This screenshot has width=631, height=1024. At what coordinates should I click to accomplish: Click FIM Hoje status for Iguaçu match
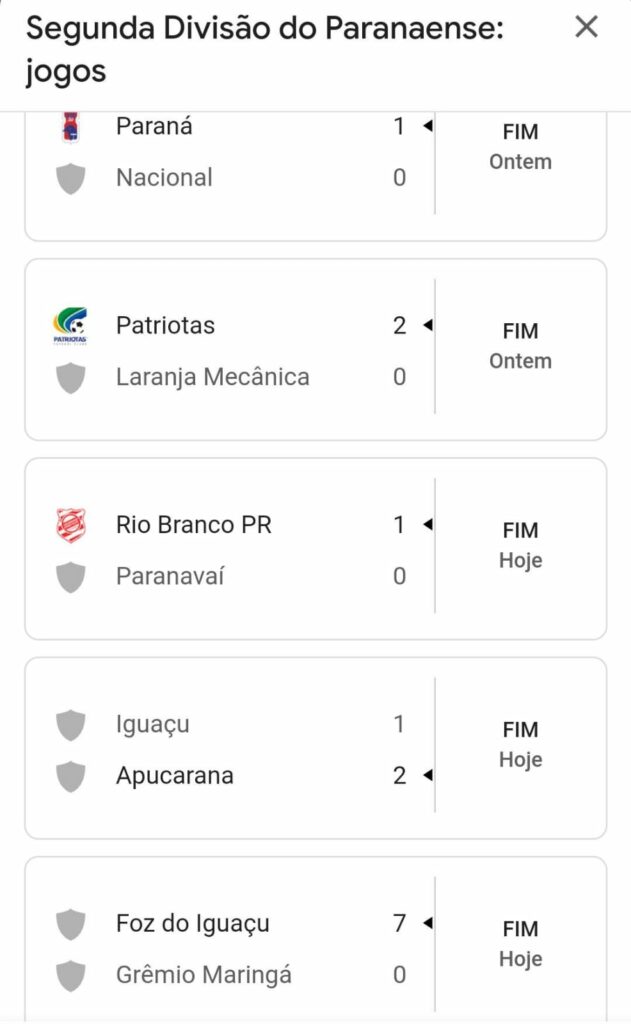click(520, 744)
